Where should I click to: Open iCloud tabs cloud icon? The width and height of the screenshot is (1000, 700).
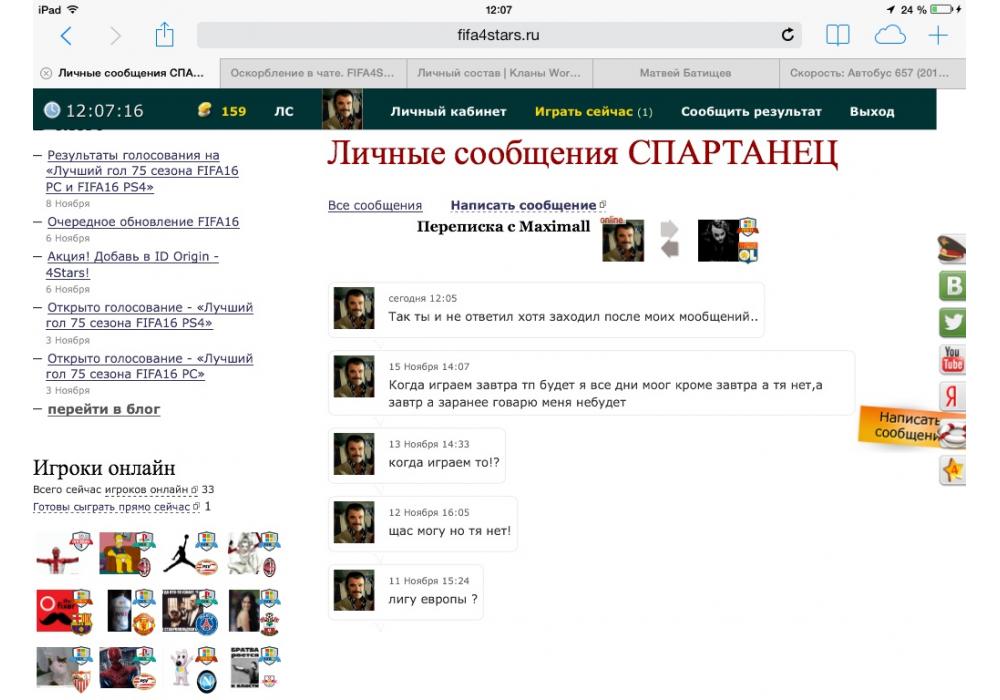889,36
